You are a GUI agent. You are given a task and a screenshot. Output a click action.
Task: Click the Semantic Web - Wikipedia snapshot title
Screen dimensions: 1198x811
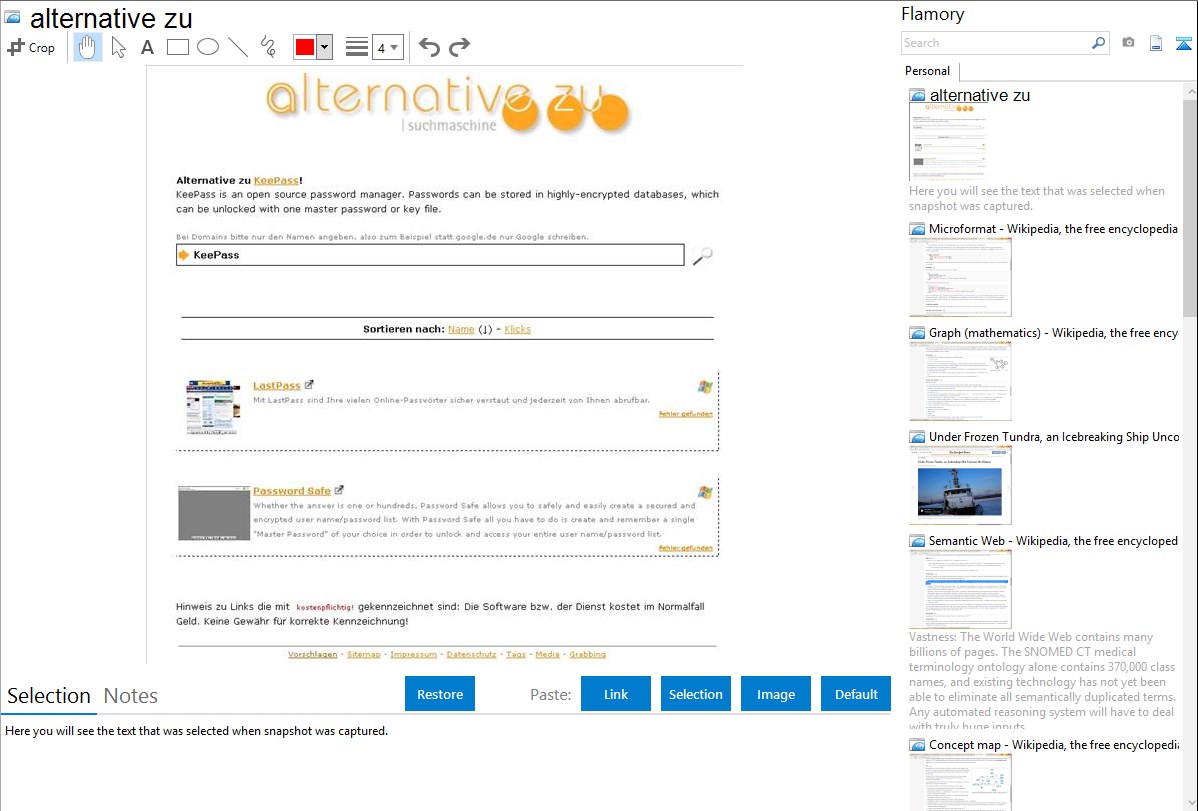1053,540
